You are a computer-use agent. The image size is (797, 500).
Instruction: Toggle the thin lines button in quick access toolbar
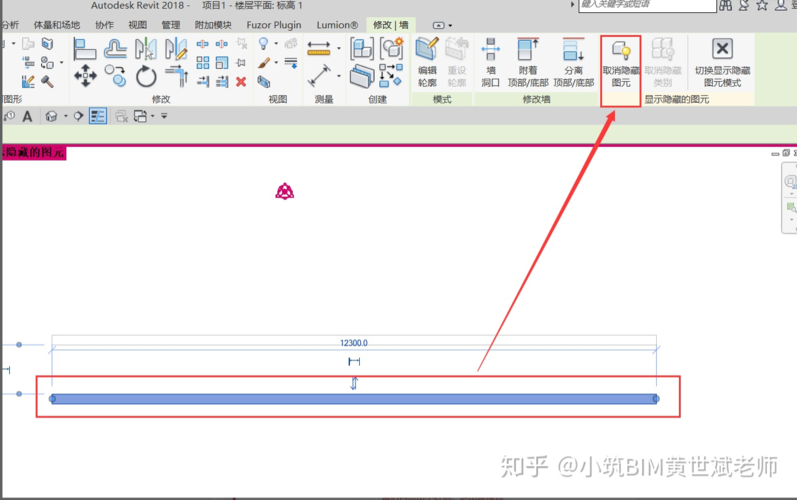(x=98, y=116)
